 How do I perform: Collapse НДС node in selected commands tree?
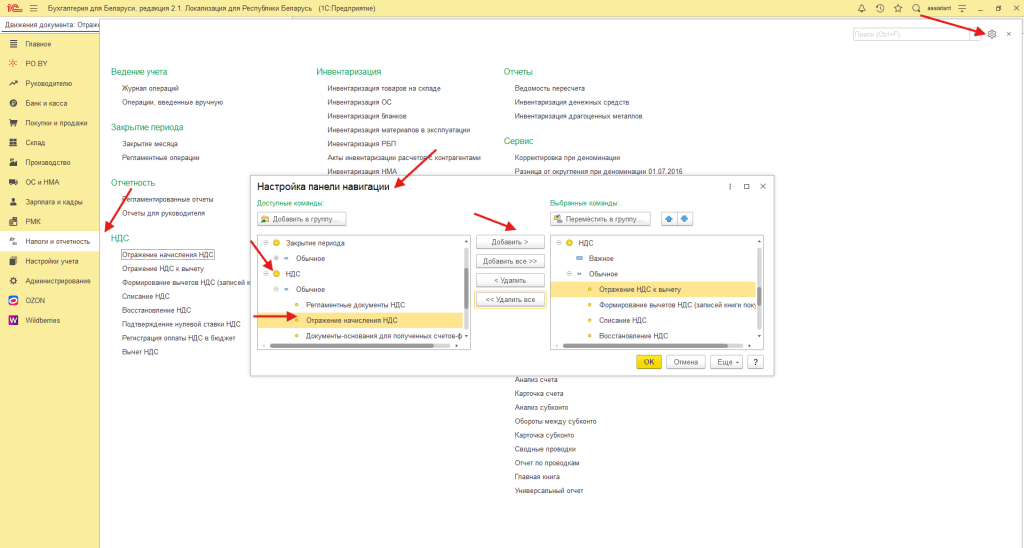click(558, 243)
